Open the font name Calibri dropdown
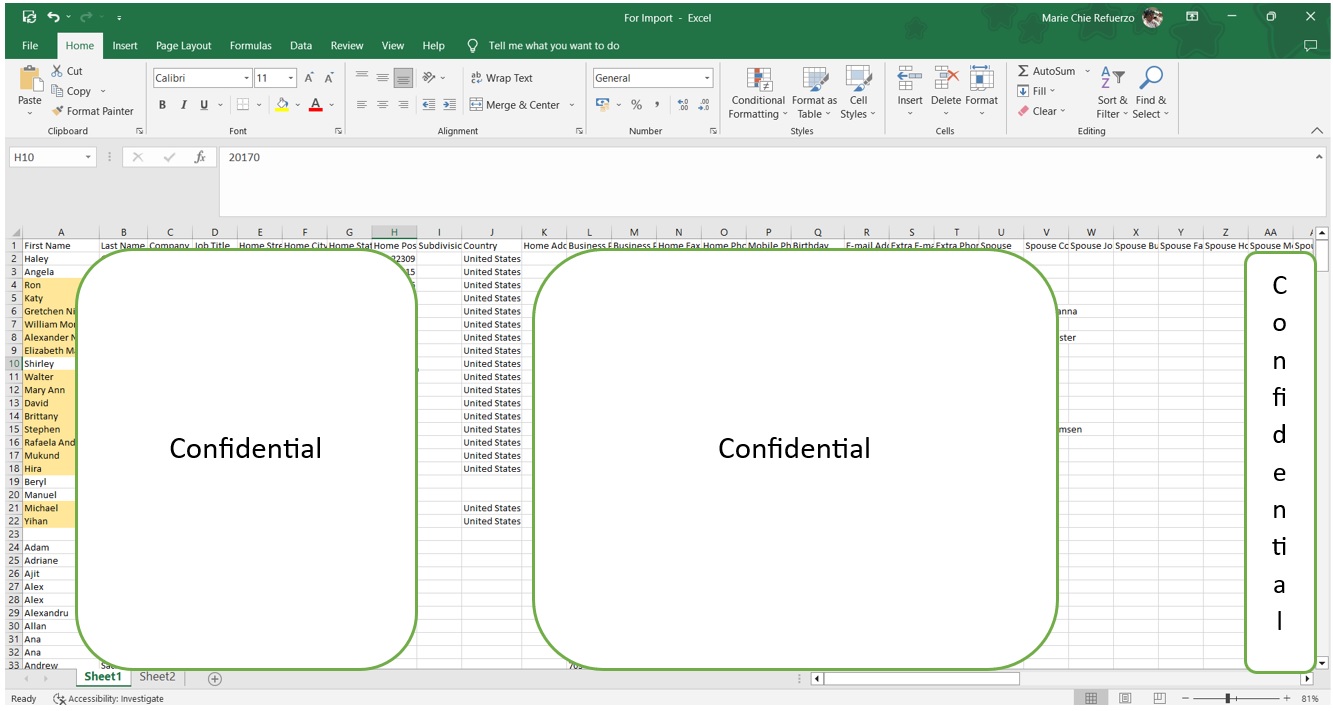The image size is (1333, 711). (x=247, y=78)
